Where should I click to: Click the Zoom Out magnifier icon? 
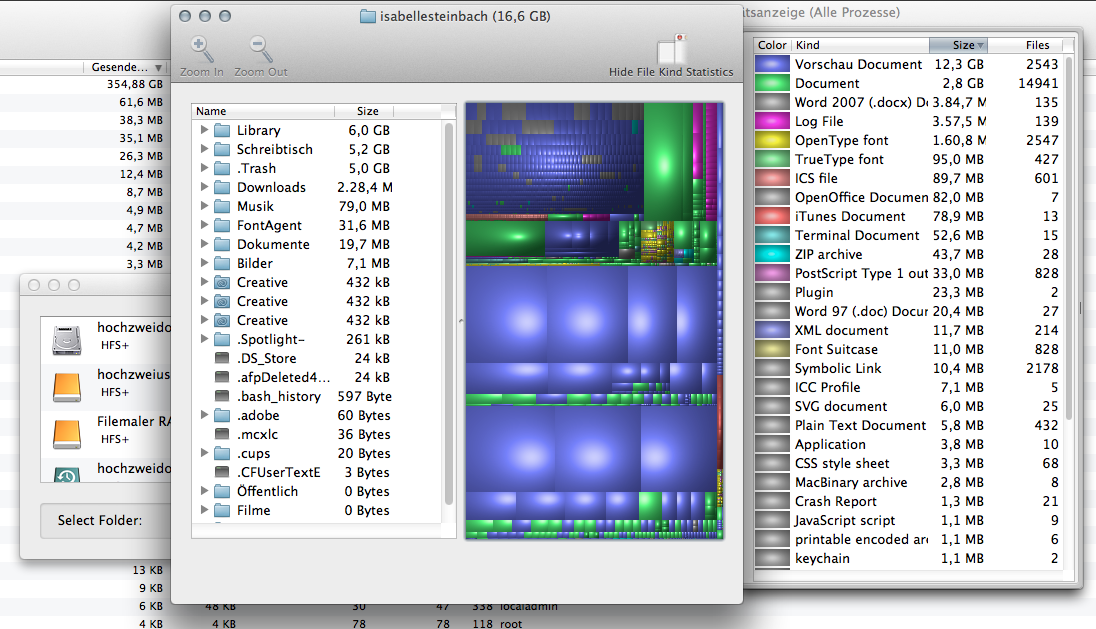(260, 49)
